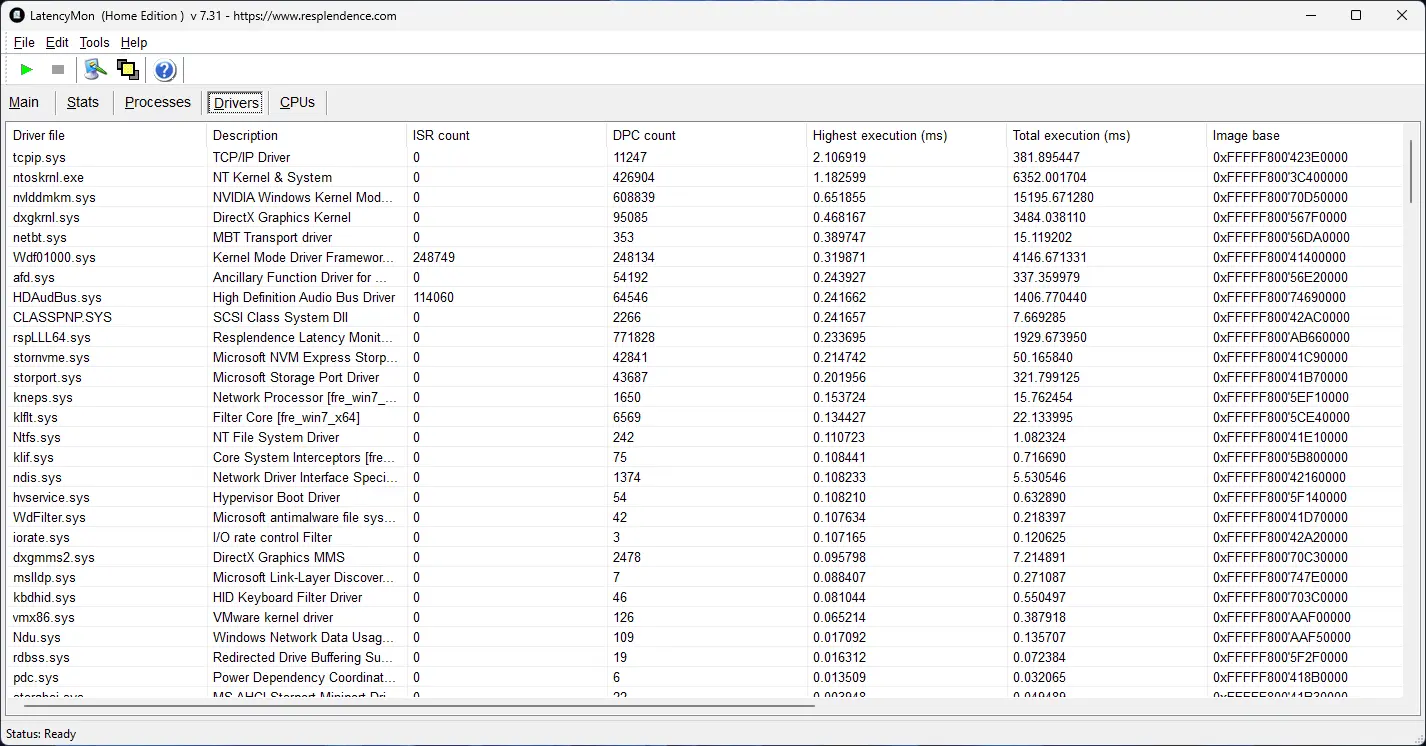Click the DPC count value 771828
The height and width of the screenshot is (746, 1426).
click(x=634, y=337)
